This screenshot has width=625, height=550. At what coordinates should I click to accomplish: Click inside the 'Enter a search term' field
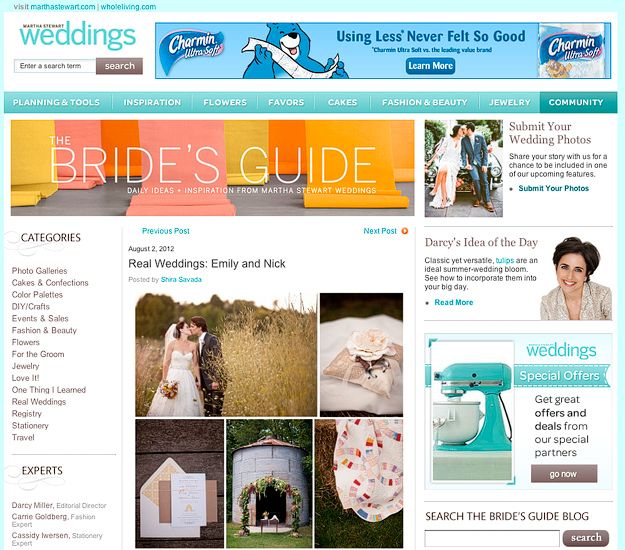point(55,66)
